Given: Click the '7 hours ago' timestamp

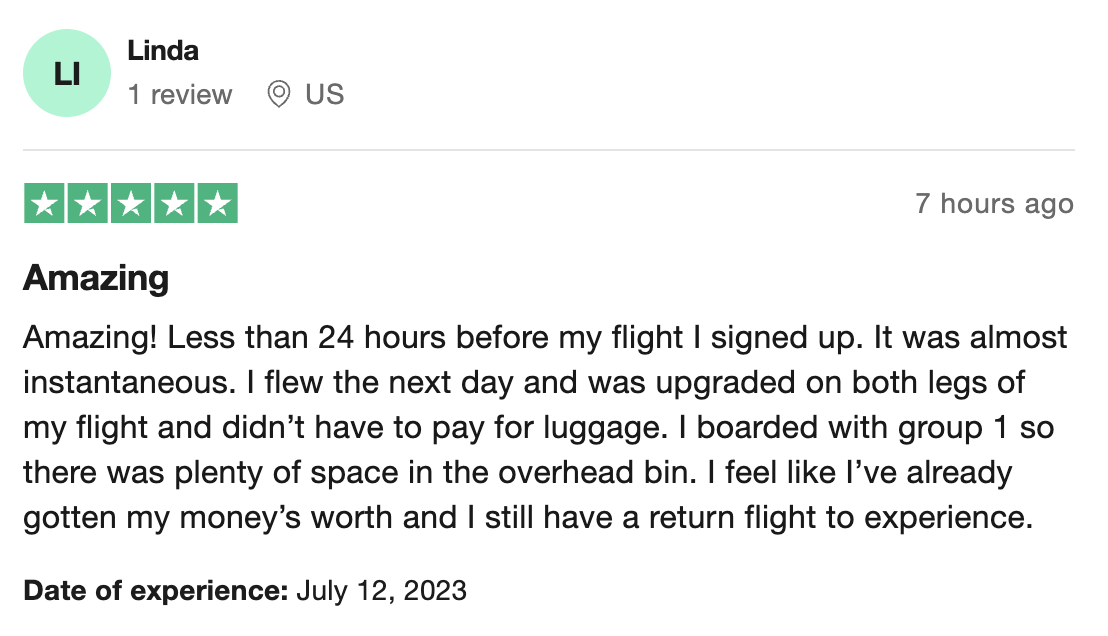Looking at the screenshot, I should pyautogui.click(x=994, y=204).
